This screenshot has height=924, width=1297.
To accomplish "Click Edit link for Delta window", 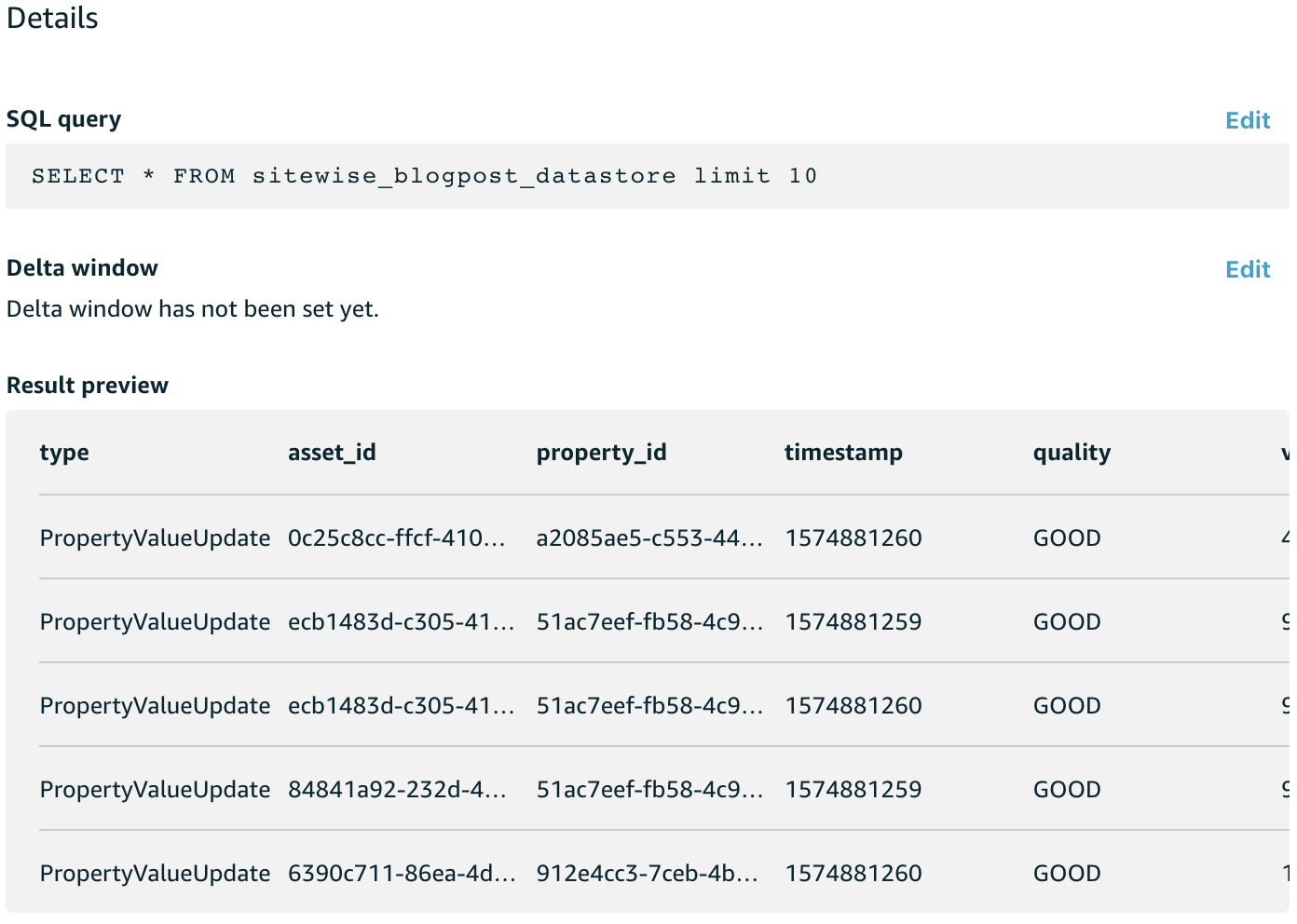I will [1248, 269].
